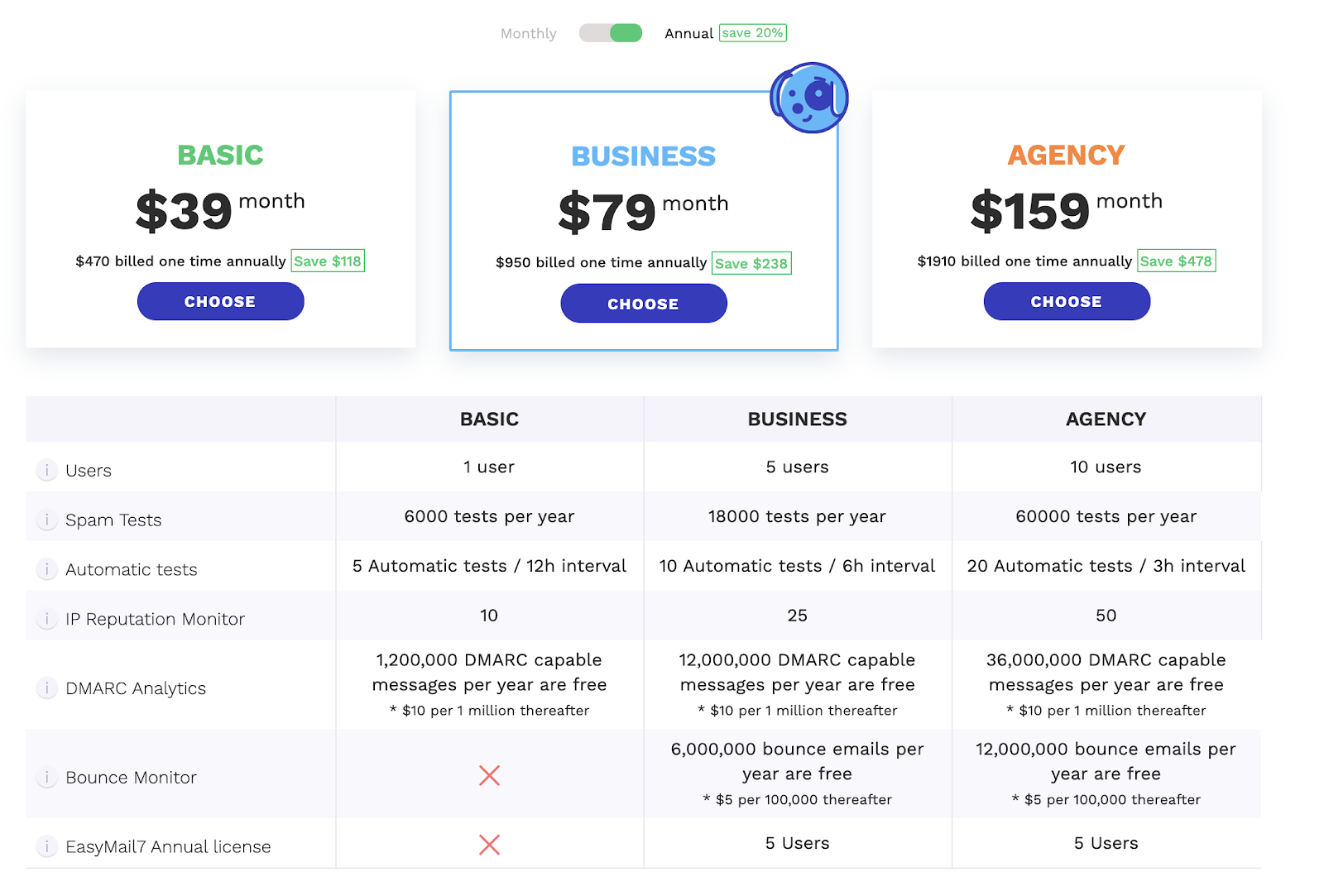Choose the Agency plan
Viewport: 1324px width, 896px height.
click(1066, 302)
